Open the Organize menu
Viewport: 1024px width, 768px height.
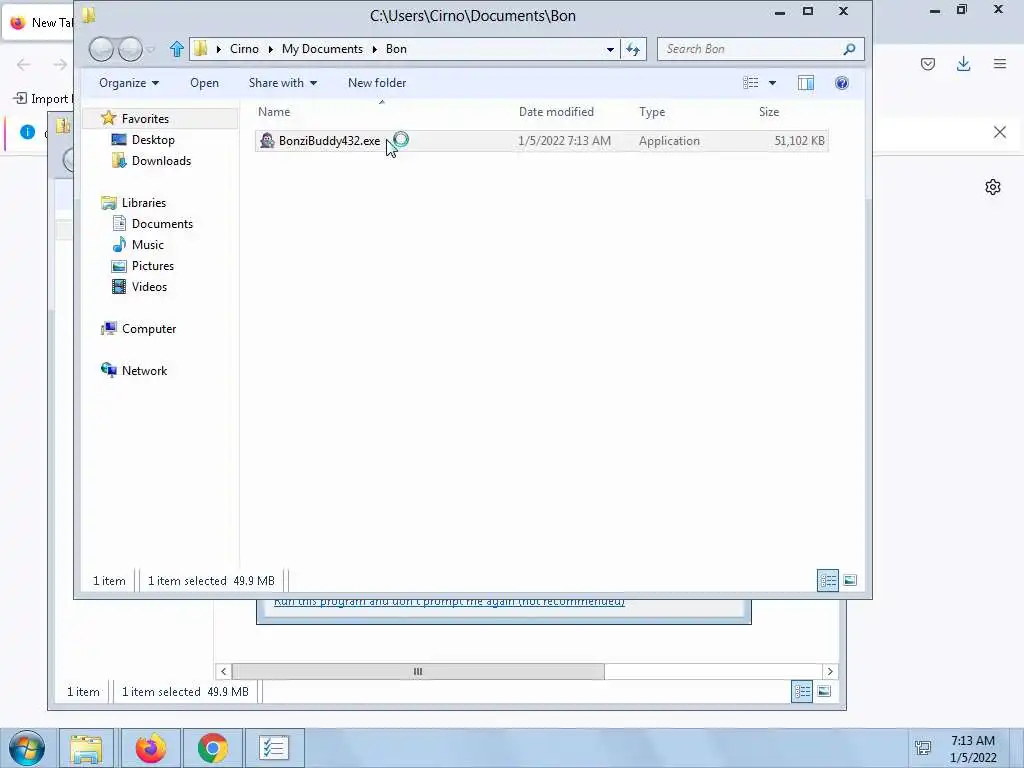click(129, 83)
